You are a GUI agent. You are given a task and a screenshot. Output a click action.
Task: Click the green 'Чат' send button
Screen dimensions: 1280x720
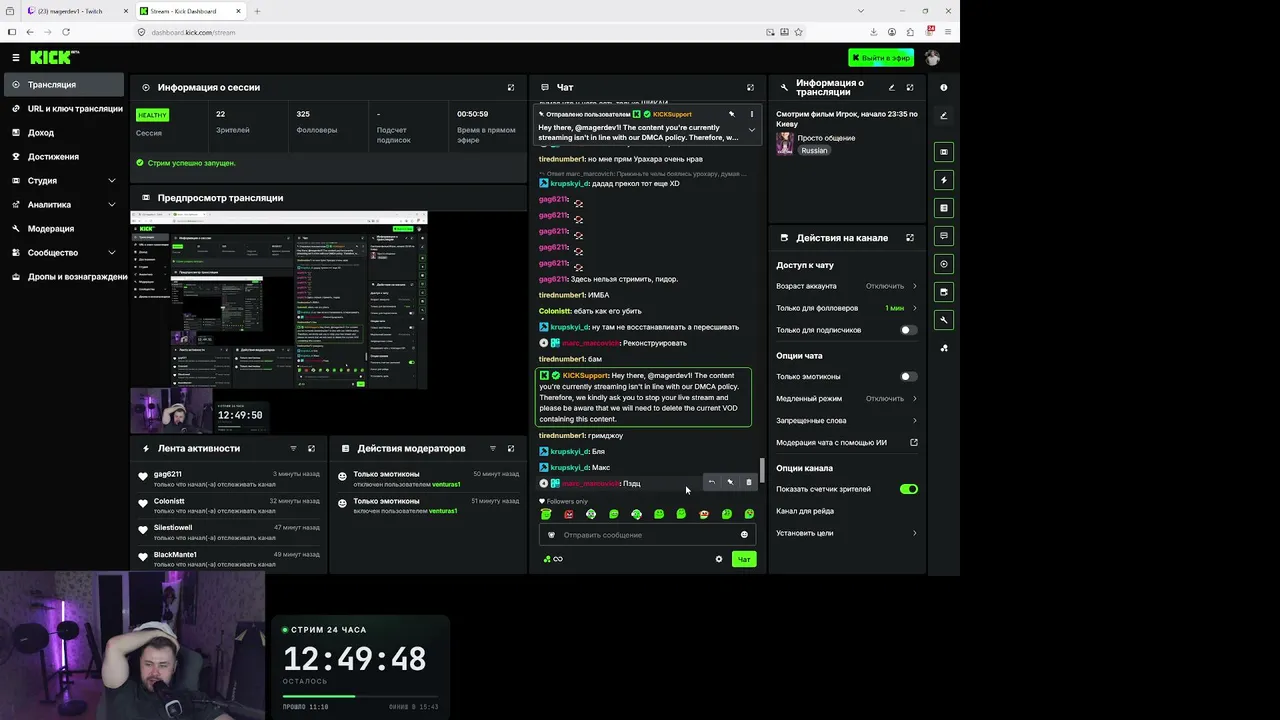click(x=744, y=559)
